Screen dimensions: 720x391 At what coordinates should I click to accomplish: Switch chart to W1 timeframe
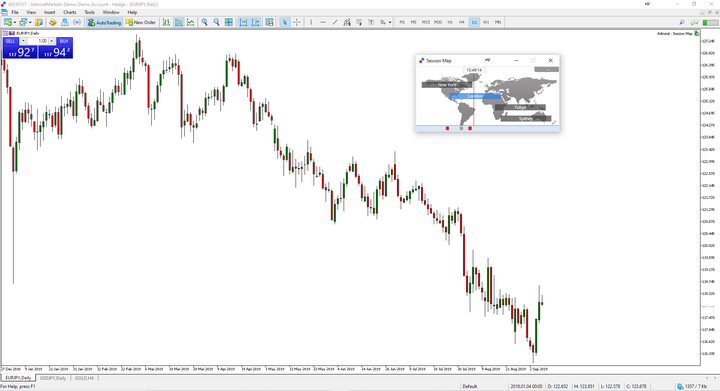click(x=486, y=22)
